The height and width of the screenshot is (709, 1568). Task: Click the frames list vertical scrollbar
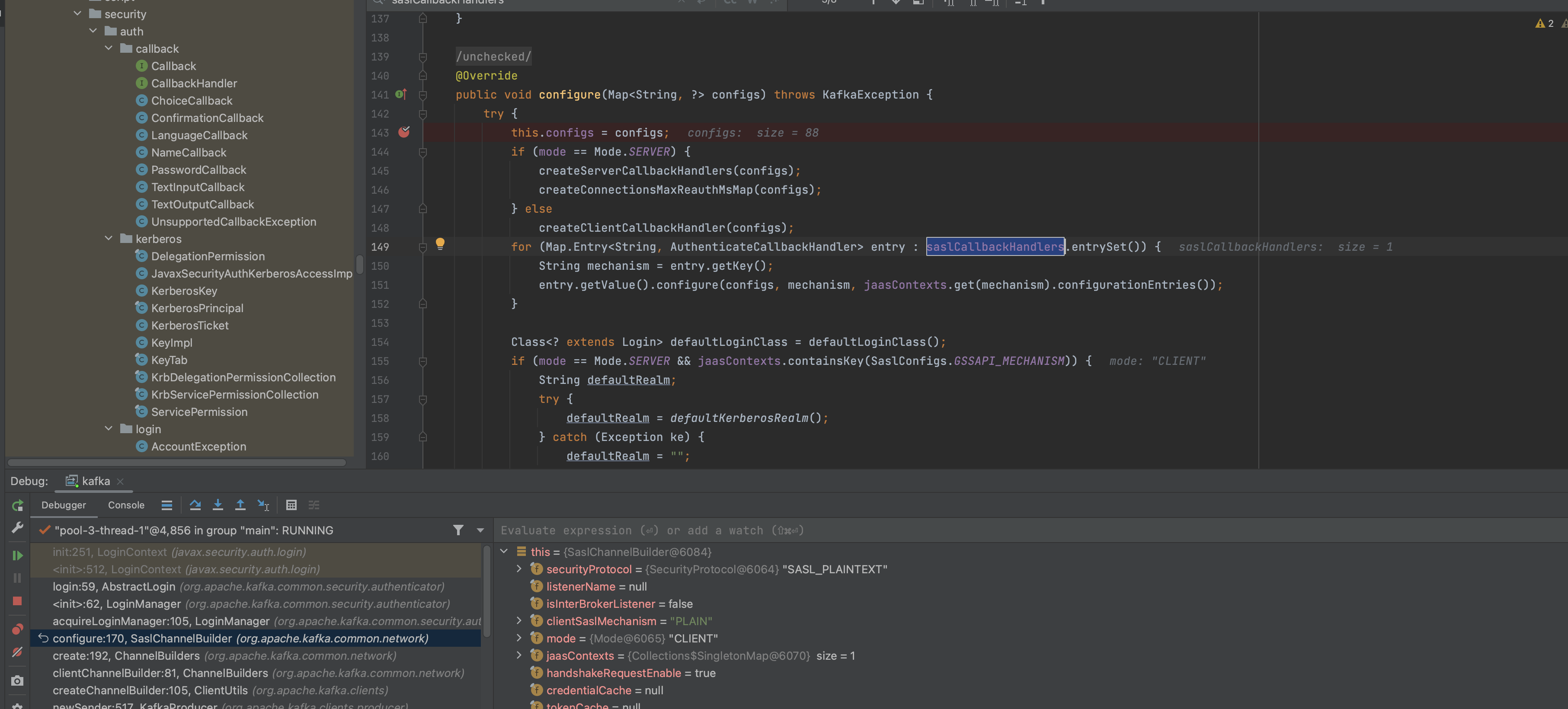pyautogui.click(x=486, y=590)
